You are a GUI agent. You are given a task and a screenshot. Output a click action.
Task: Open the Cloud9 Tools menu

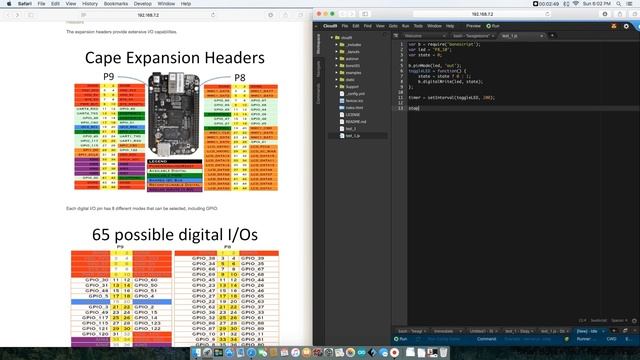point(418,26)
